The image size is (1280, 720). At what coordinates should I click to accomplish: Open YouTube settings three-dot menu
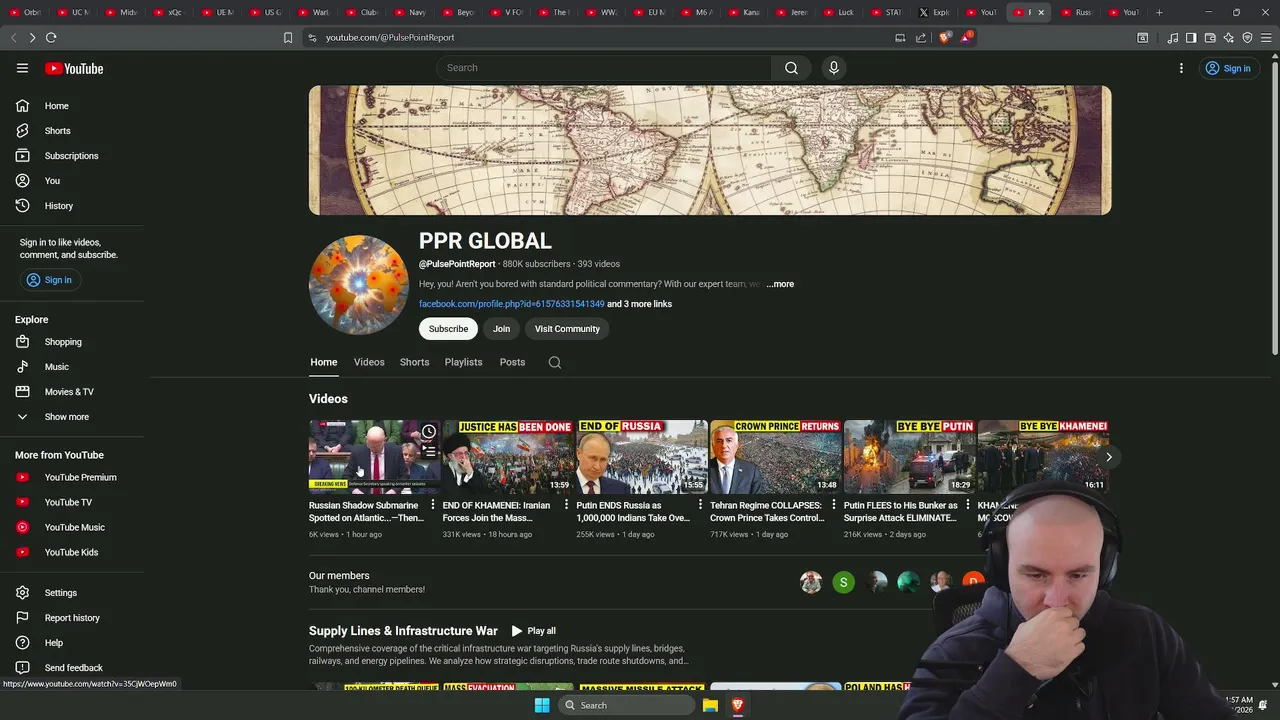[x=1181, y=68]
